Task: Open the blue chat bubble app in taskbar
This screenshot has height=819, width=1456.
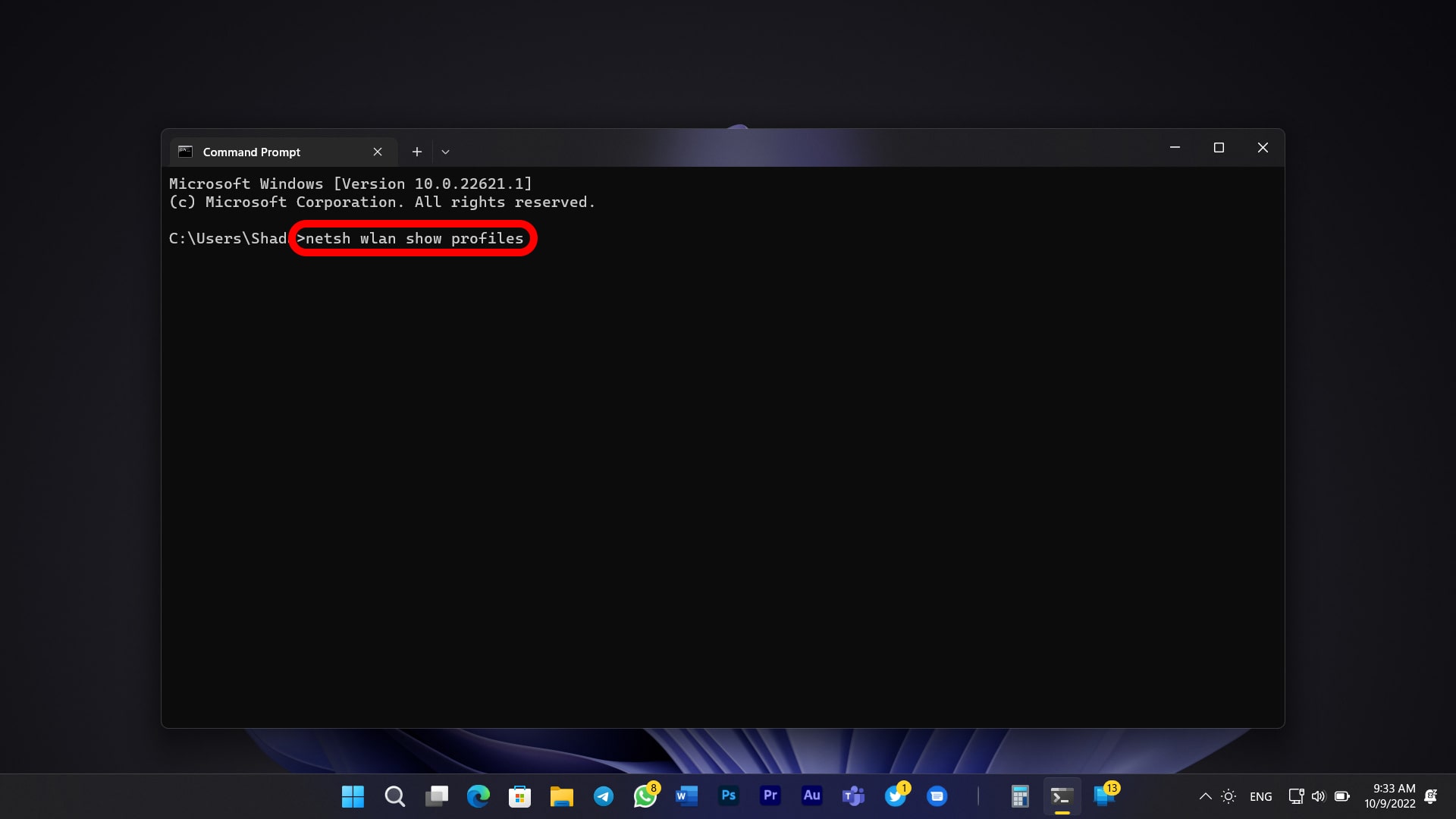Action: 937,796
